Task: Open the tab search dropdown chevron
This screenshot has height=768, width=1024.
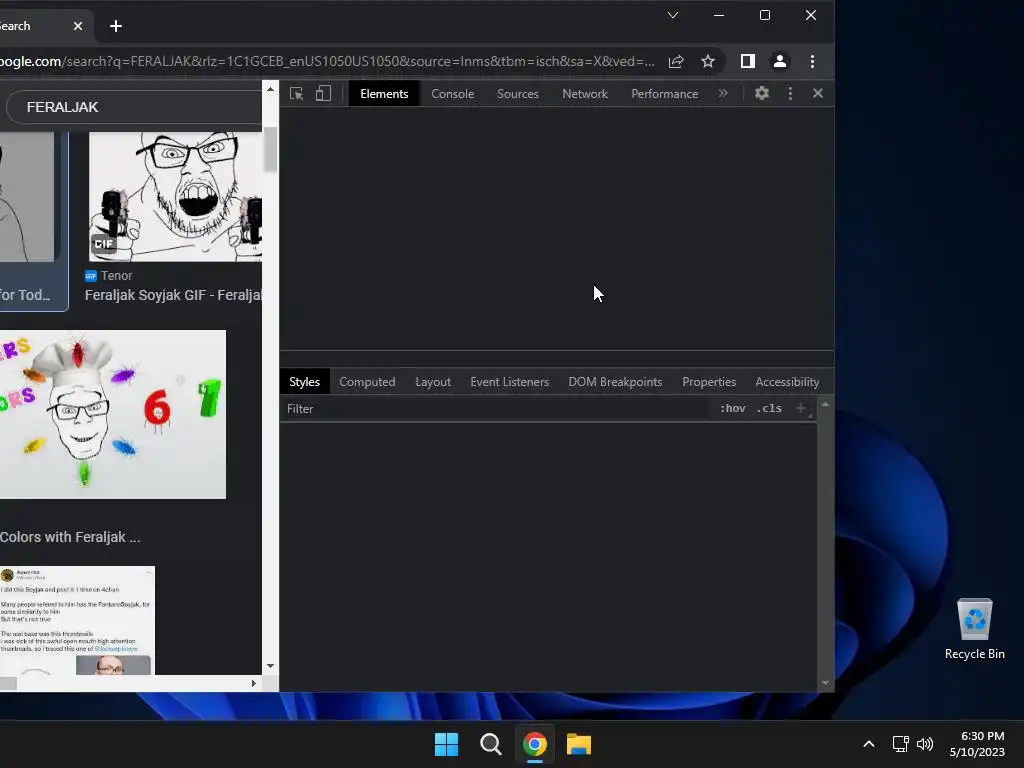Action: [673, 15]
